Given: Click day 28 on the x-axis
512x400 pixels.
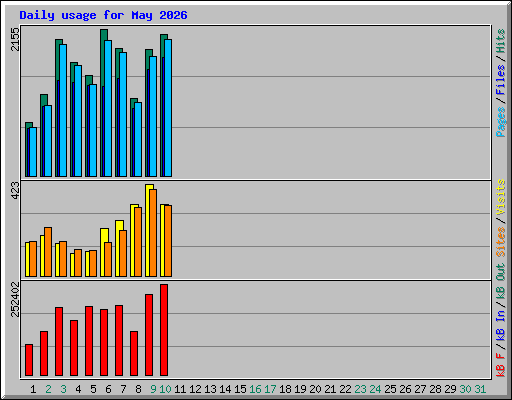Looking at the screenshot, I should tap(435, 389).
